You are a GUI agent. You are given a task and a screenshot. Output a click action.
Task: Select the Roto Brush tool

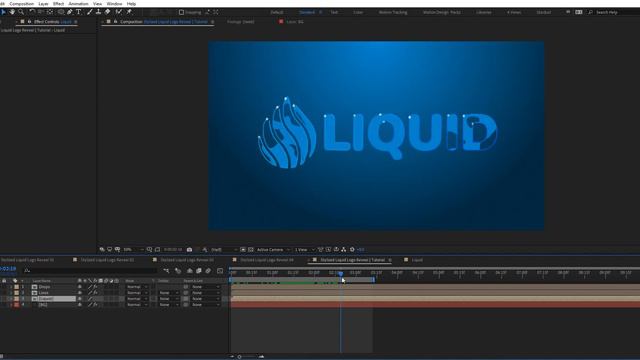click(x=119, y=12)
